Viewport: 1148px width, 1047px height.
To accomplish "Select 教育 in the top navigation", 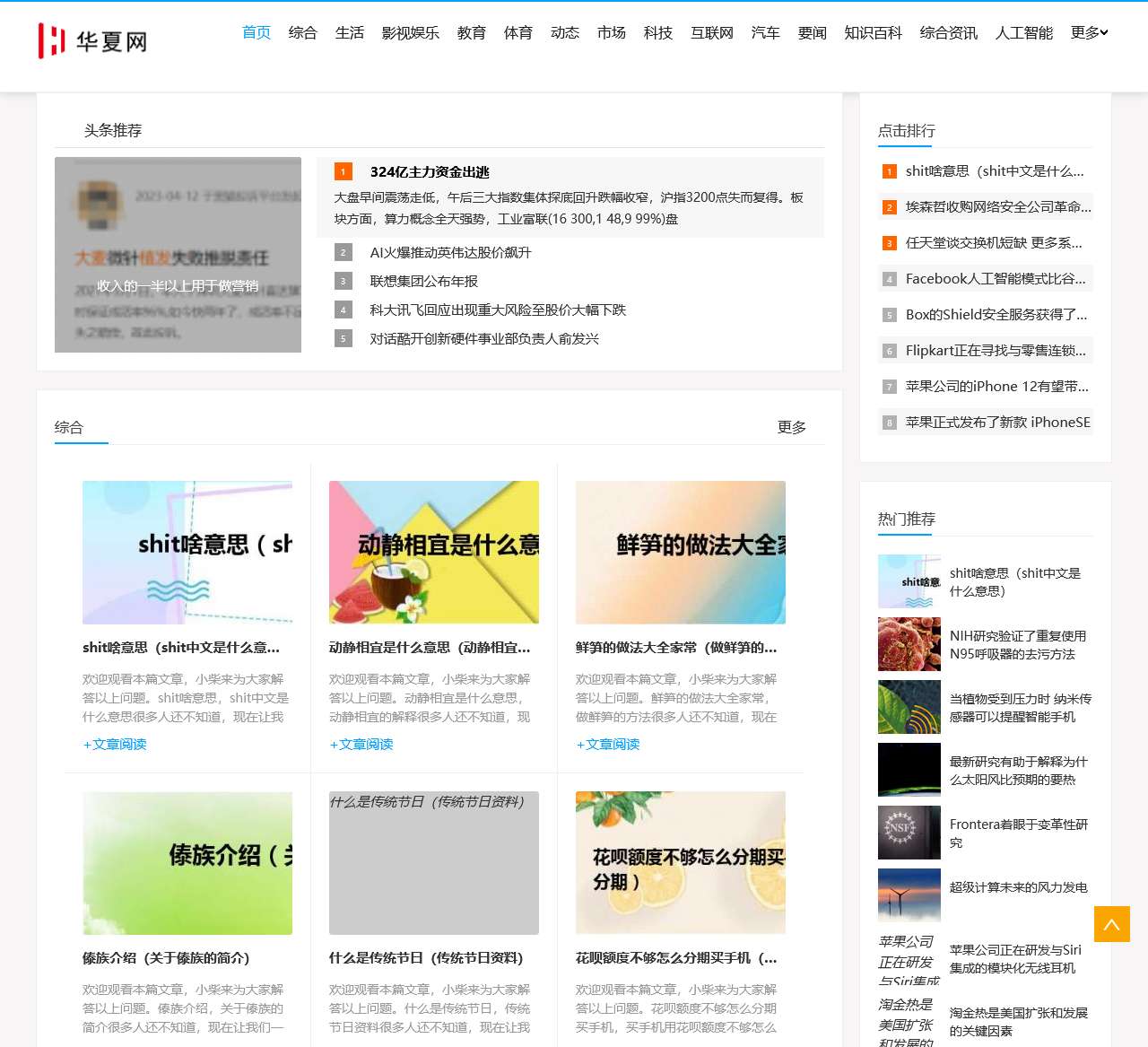I will pyautogui.click(x=472, y=32).
